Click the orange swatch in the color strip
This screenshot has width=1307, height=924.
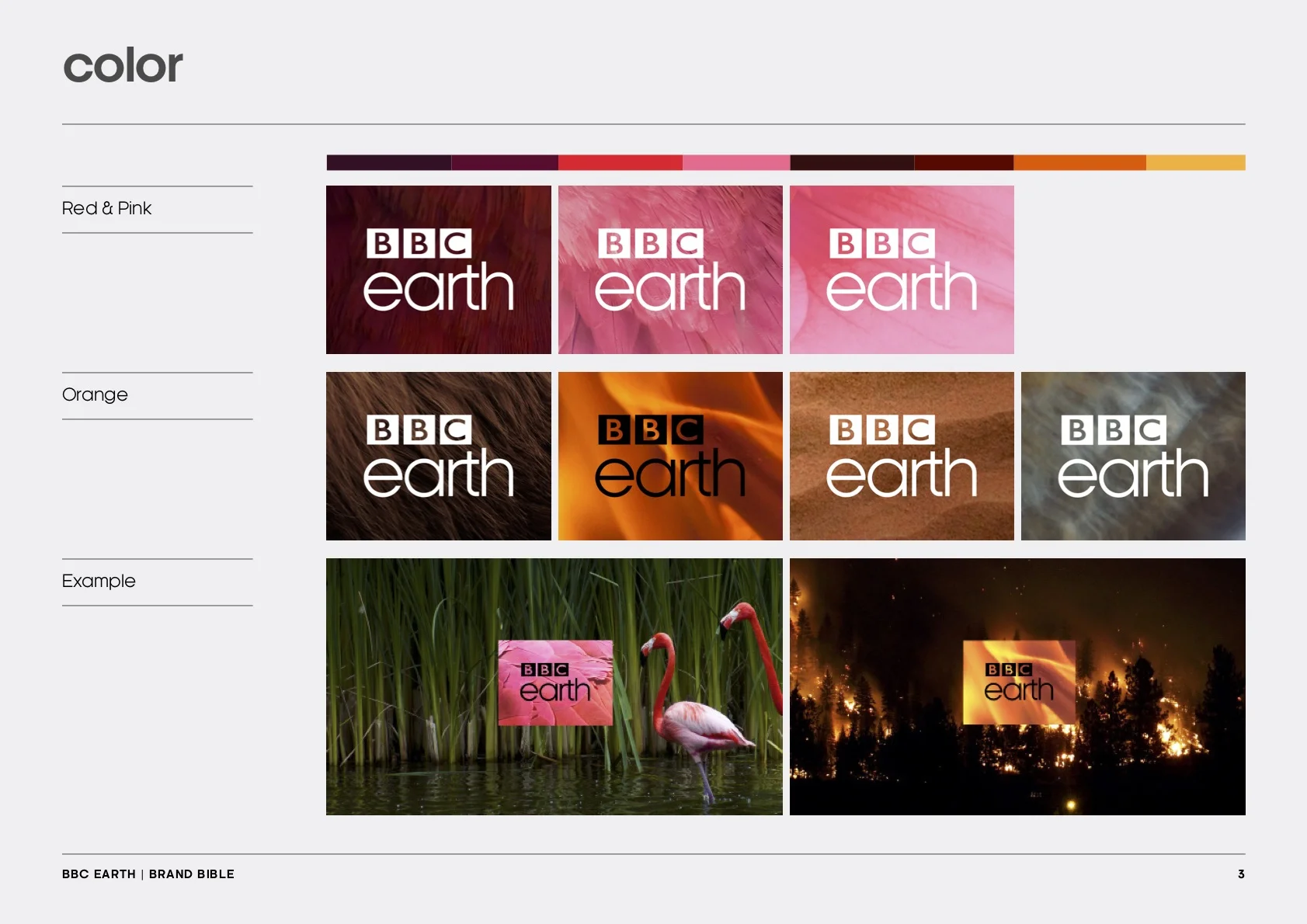click(1079, 162)
